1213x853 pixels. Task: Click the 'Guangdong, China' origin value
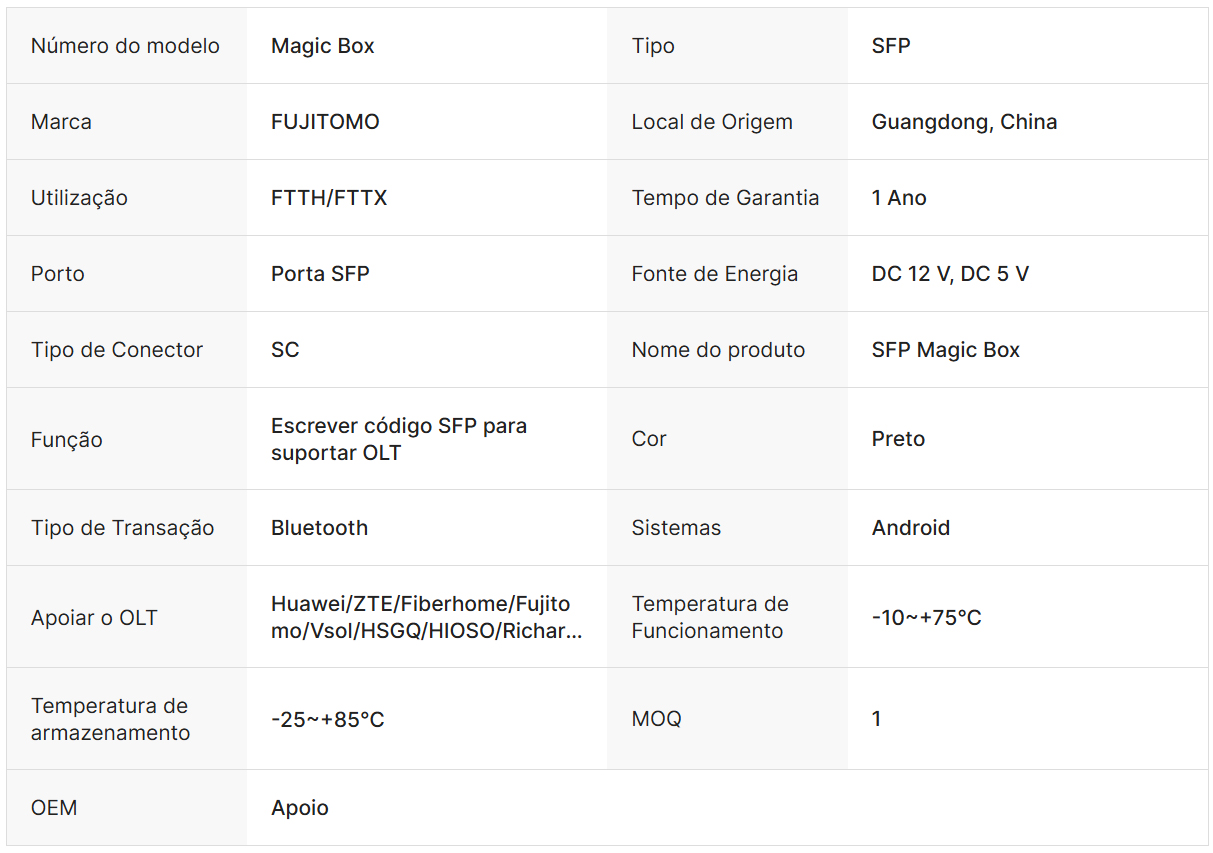pos(964,122)
